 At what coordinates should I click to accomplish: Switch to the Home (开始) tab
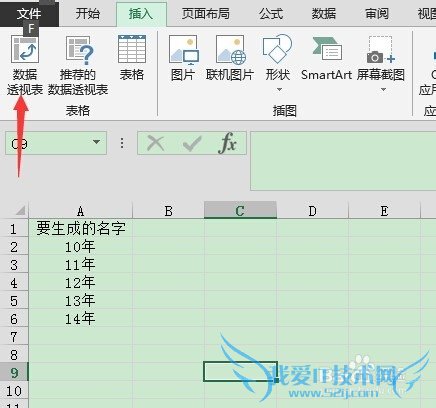87,14
